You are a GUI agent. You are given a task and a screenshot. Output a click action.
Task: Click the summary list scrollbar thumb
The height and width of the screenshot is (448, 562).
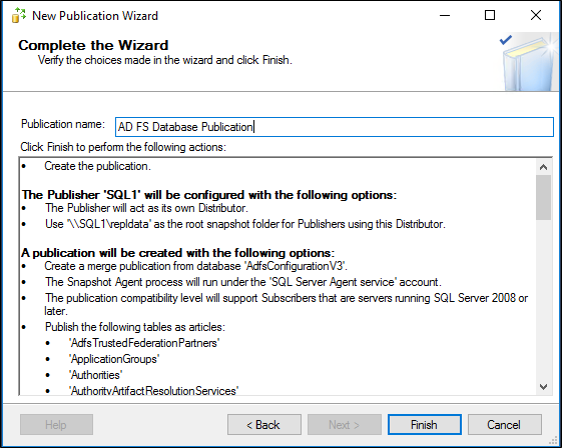tap(543, 197)
